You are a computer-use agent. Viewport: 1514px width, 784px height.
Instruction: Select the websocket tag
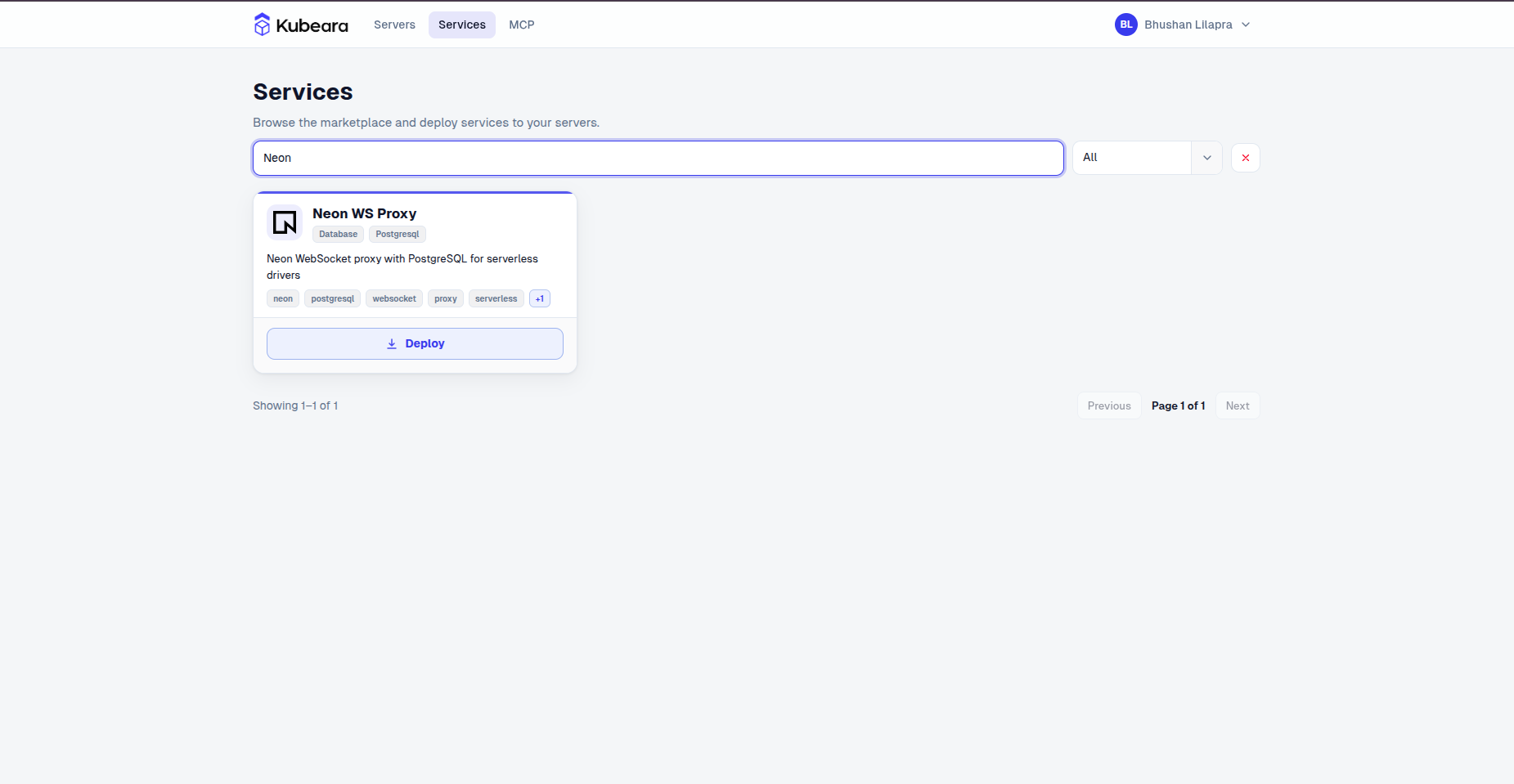(x=394, y=298)
